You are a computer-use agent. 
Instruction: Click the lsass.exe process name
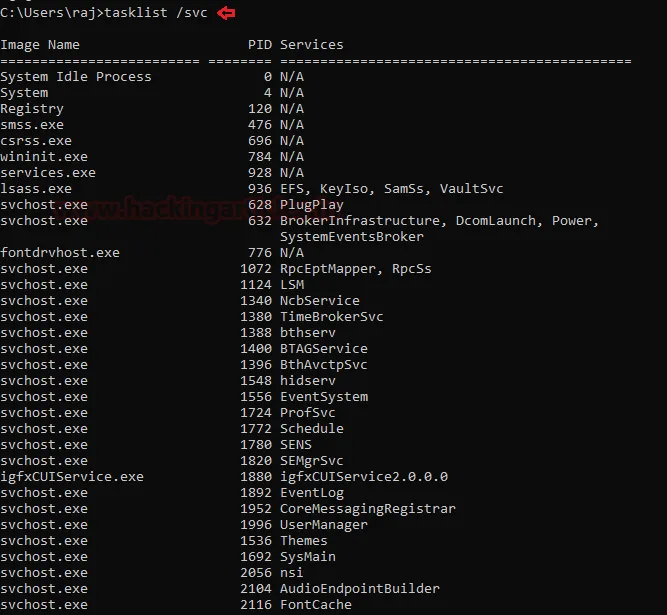click(x=36, y=189)
